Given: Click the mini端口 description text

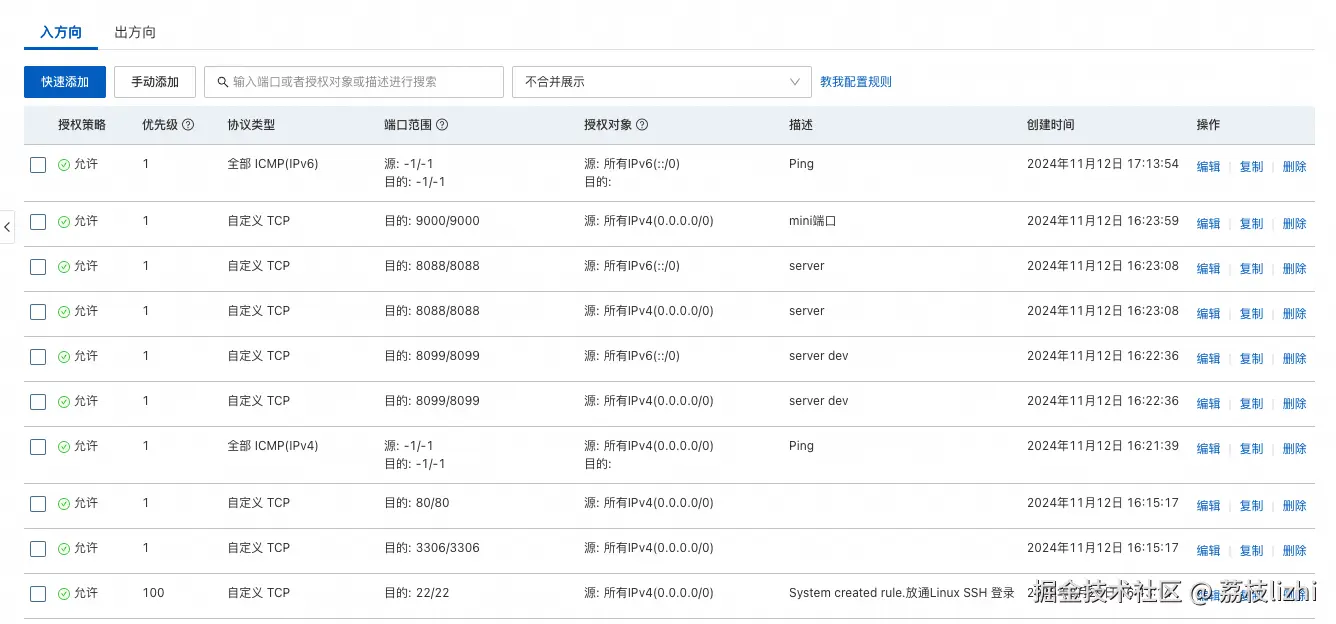Looking at the screenshot, I should 813,221.
